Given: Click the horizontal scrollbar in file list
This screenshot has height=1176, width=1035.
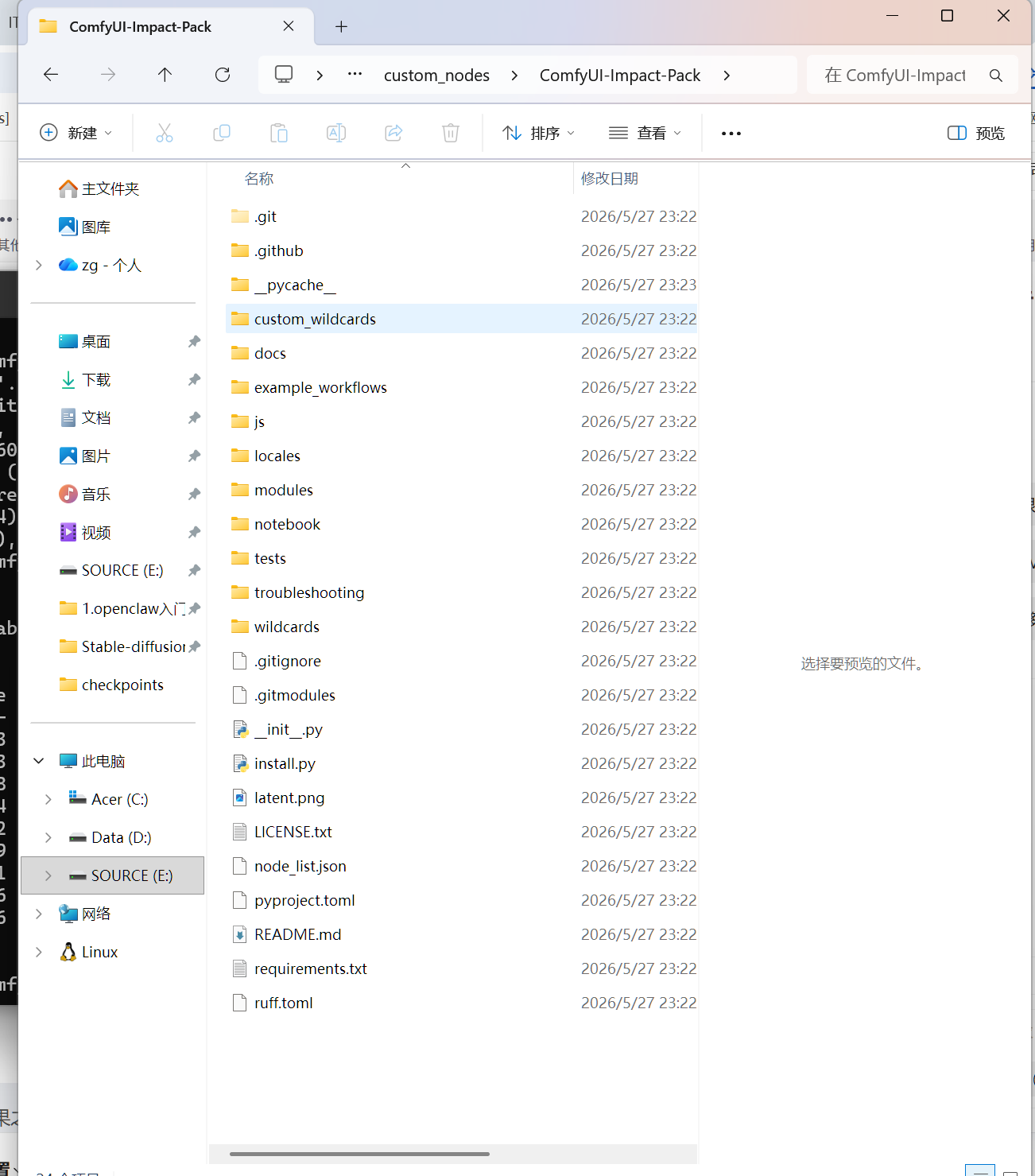Looking at the screenshot, I should (x=359, y=1154).
